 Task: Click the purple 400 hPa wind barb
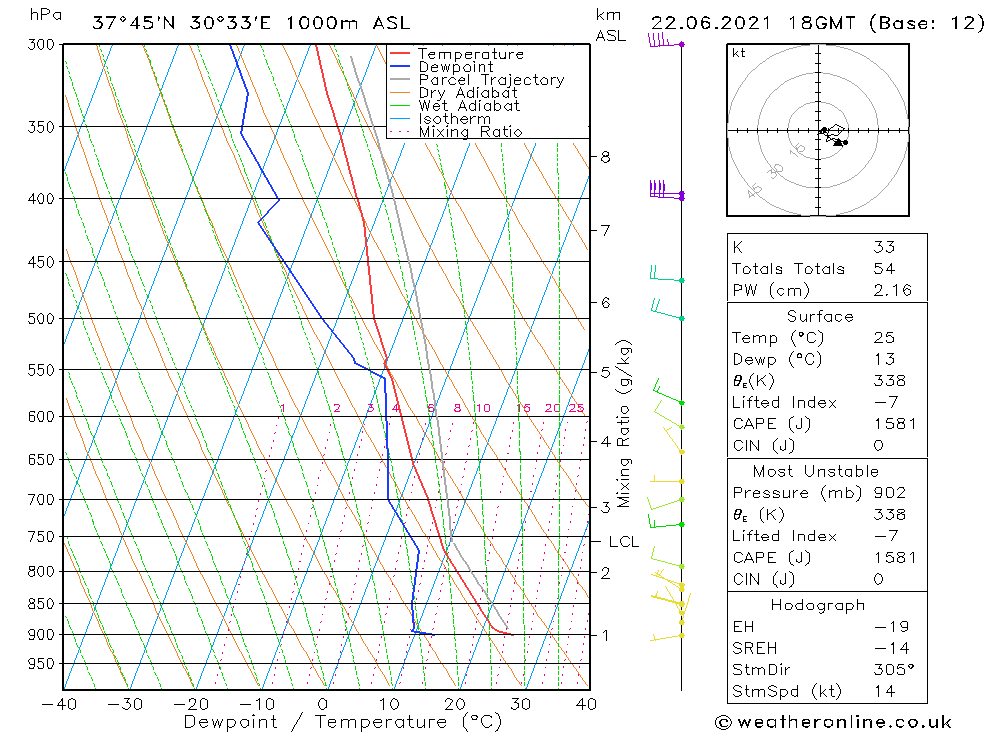666,190
